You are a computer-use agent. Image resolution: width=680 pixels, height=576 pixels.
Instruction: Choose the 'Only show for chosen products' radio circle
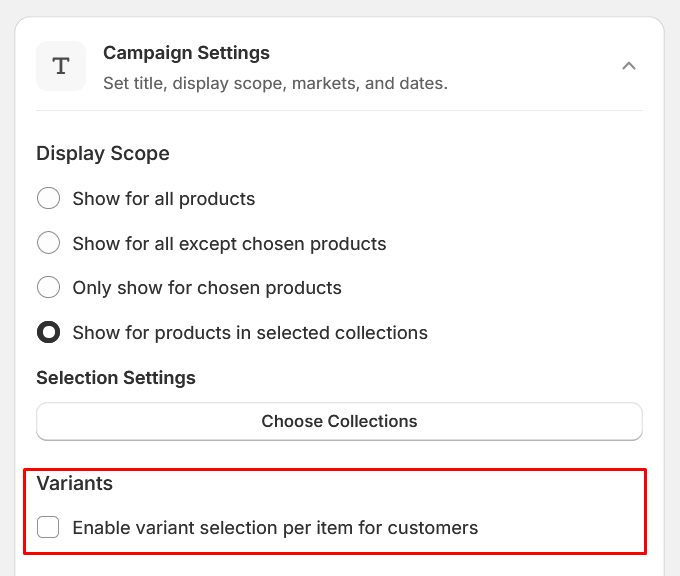point(49,288)
